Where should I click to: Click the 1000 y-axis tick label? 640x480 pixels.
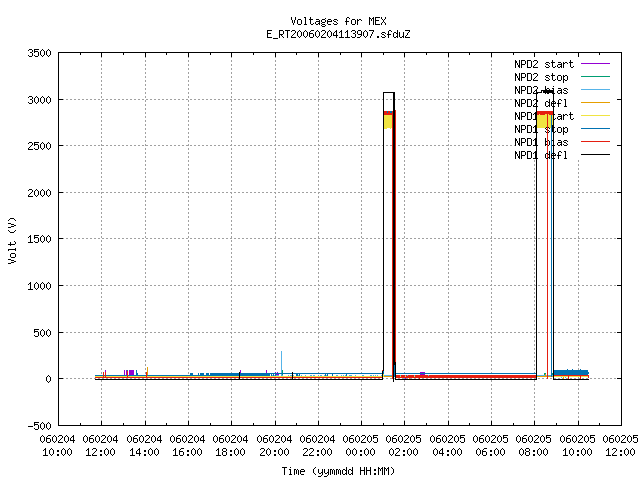[40, 286]
